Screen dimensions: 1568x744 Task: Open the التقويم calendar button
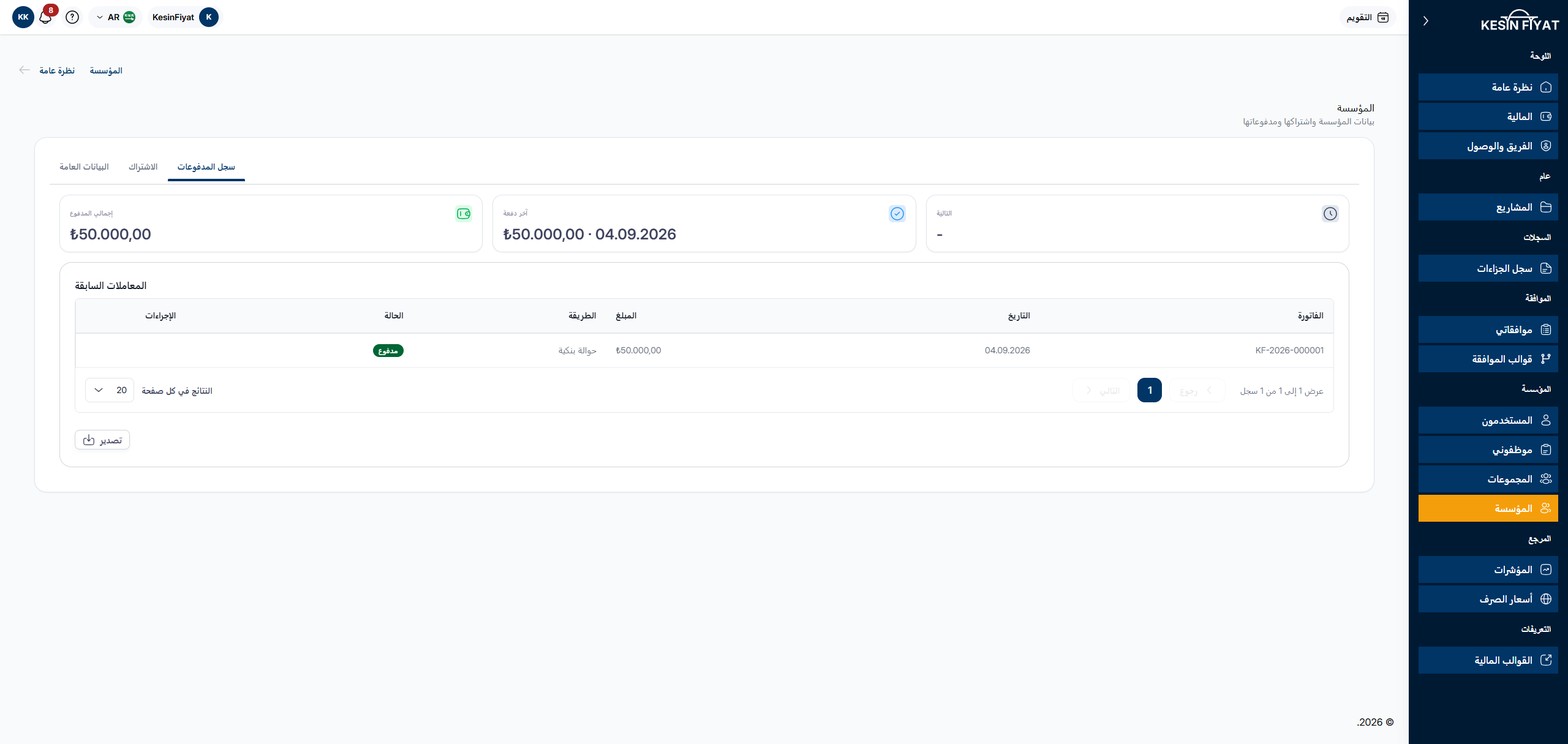click(x=1368, y=17)
